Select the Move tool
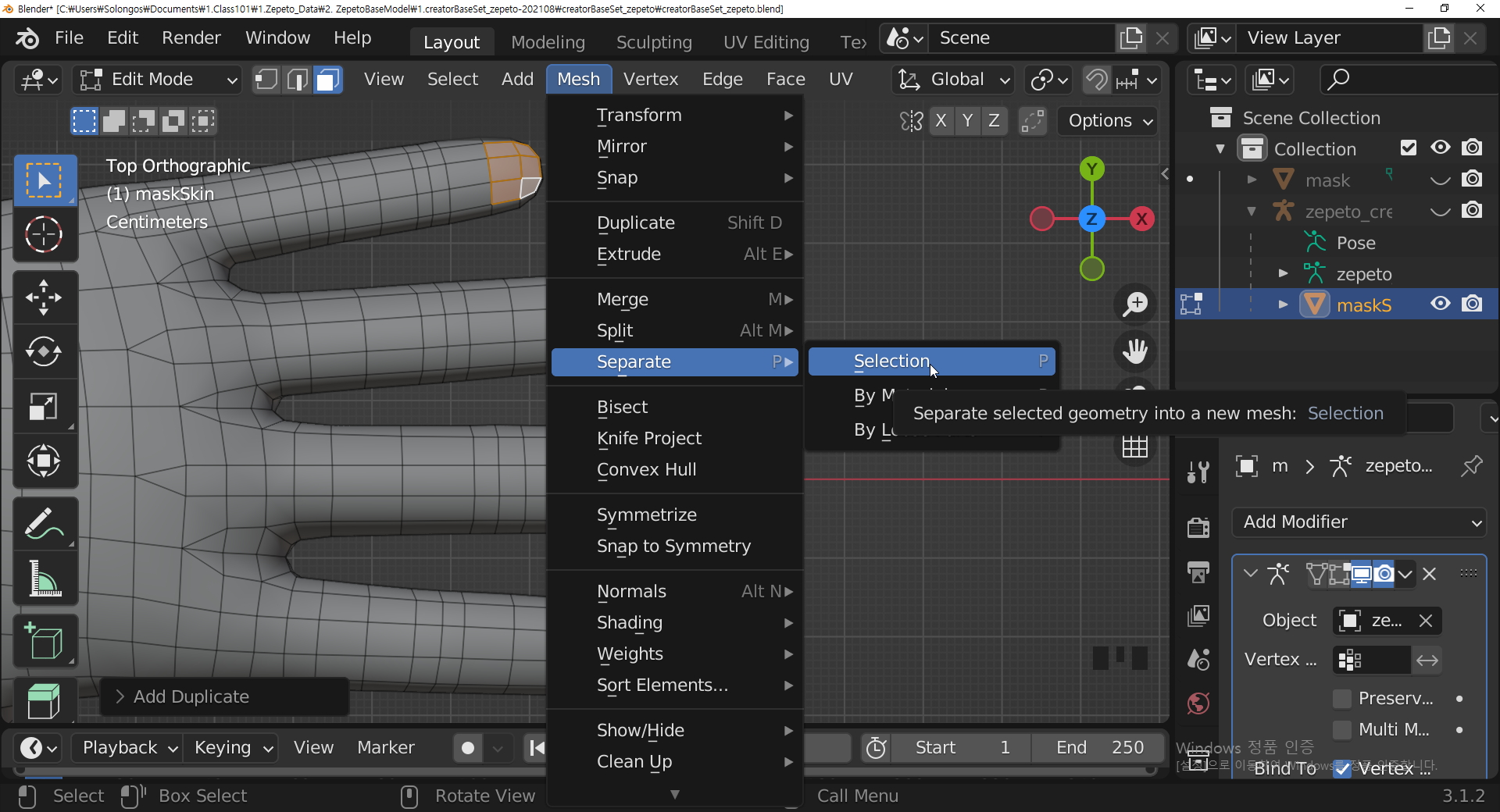This screenshot has height=812, width=1500. (x=45, y=297)
